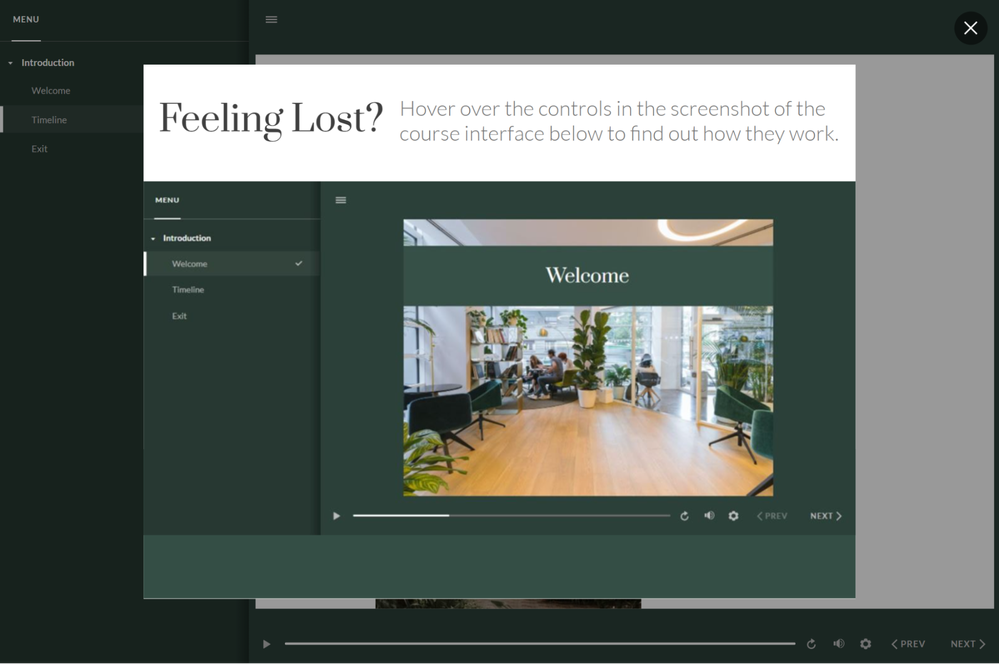Screen dimensions: 999x664
Task: Close the Feeling Lost overlay with X
Action: [970, 28]
